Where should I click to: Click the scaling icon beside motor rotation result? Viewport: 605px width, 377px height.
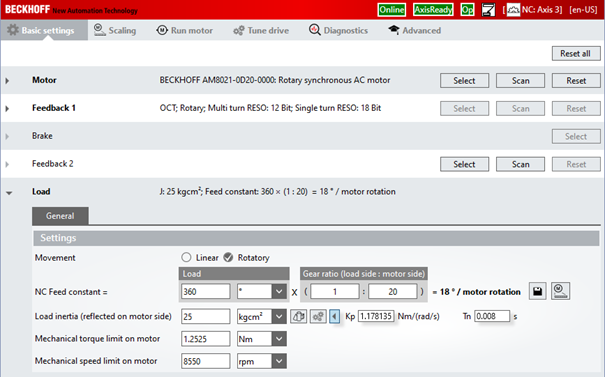[x=560, y=291]
